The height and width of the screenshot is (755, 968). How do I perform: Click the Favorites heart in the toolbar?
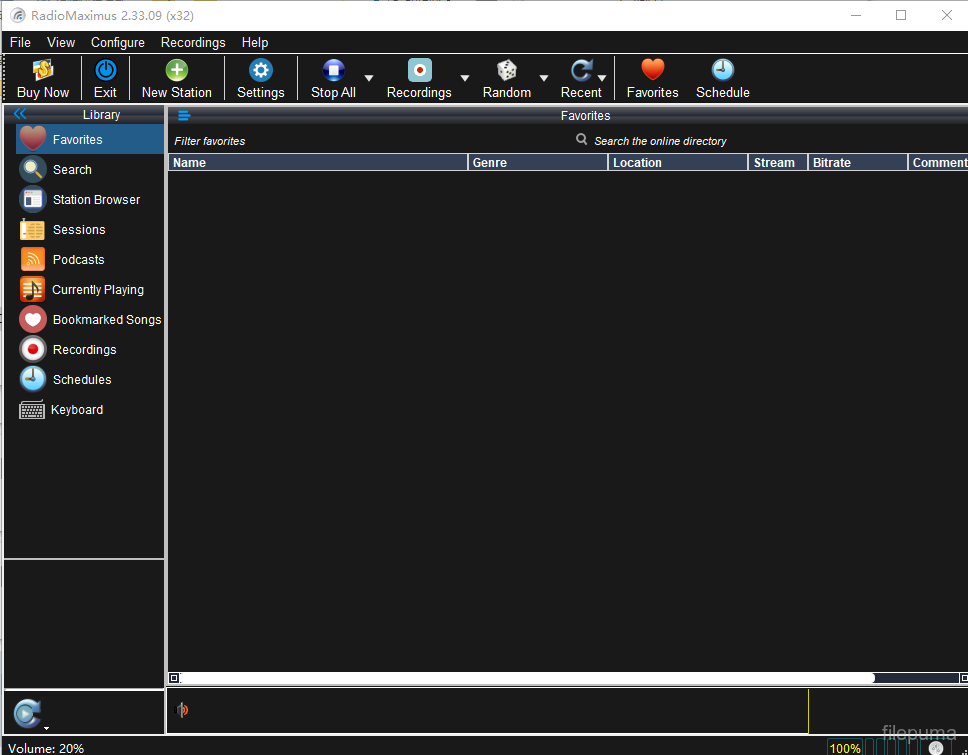click(652, 71)
